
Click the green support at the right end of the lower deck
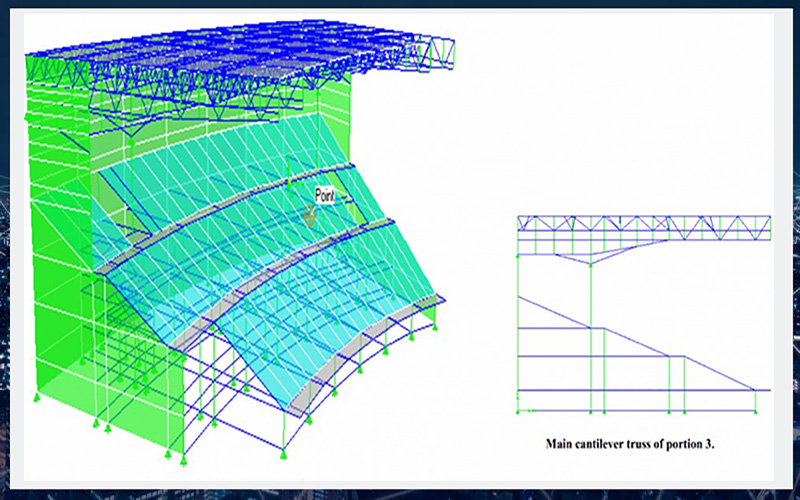(x=437, y=326)
